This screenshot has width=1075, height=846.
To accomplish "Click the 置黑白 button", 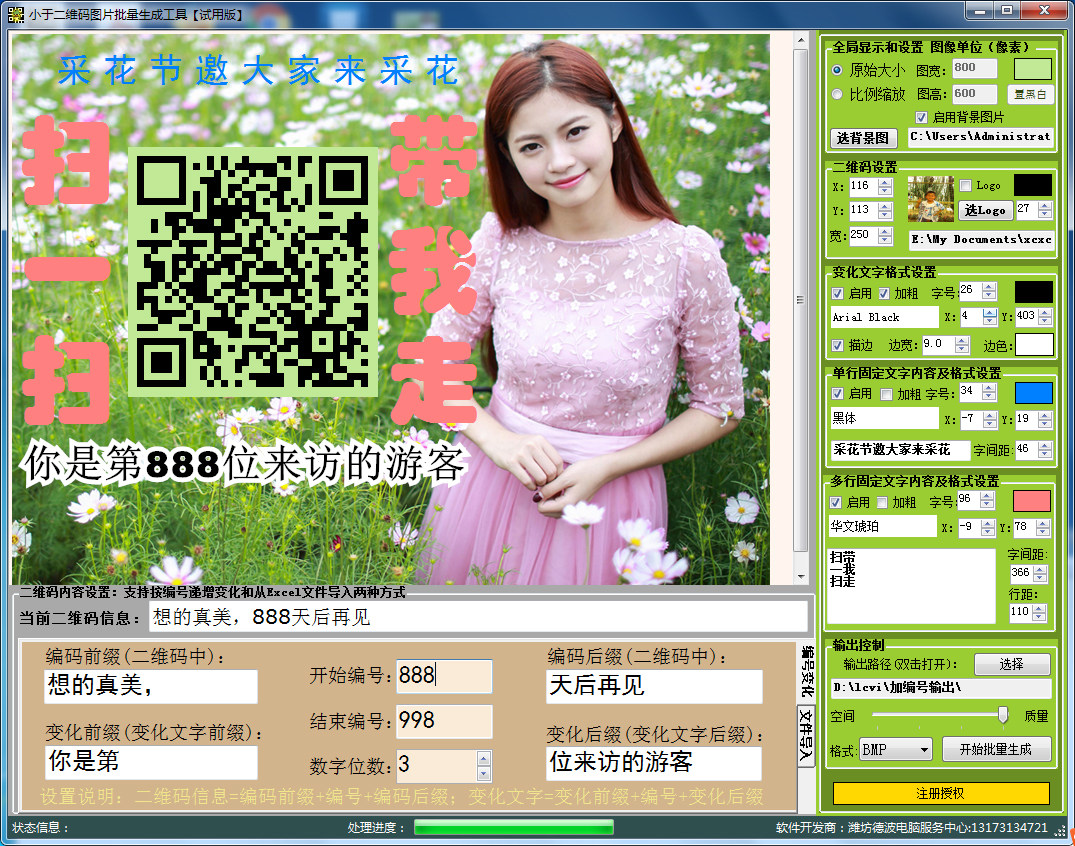I will [1030, 94].
